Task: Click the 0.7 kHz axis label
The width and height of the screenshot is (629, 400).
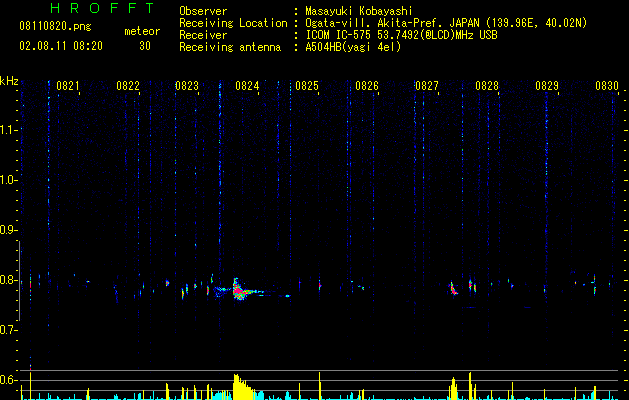Action: [x=7, y=330]
